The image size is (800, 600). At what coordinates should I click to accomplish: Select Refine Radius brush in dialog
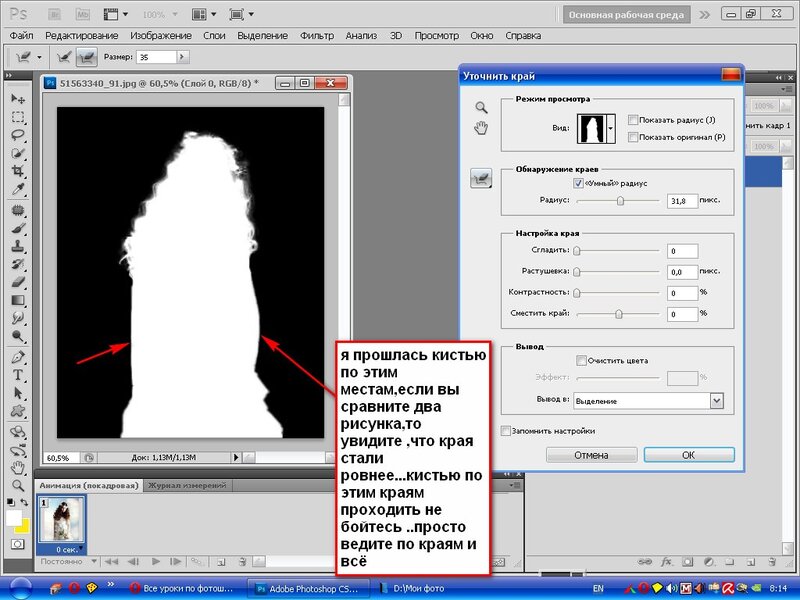[x=481, y=179]
